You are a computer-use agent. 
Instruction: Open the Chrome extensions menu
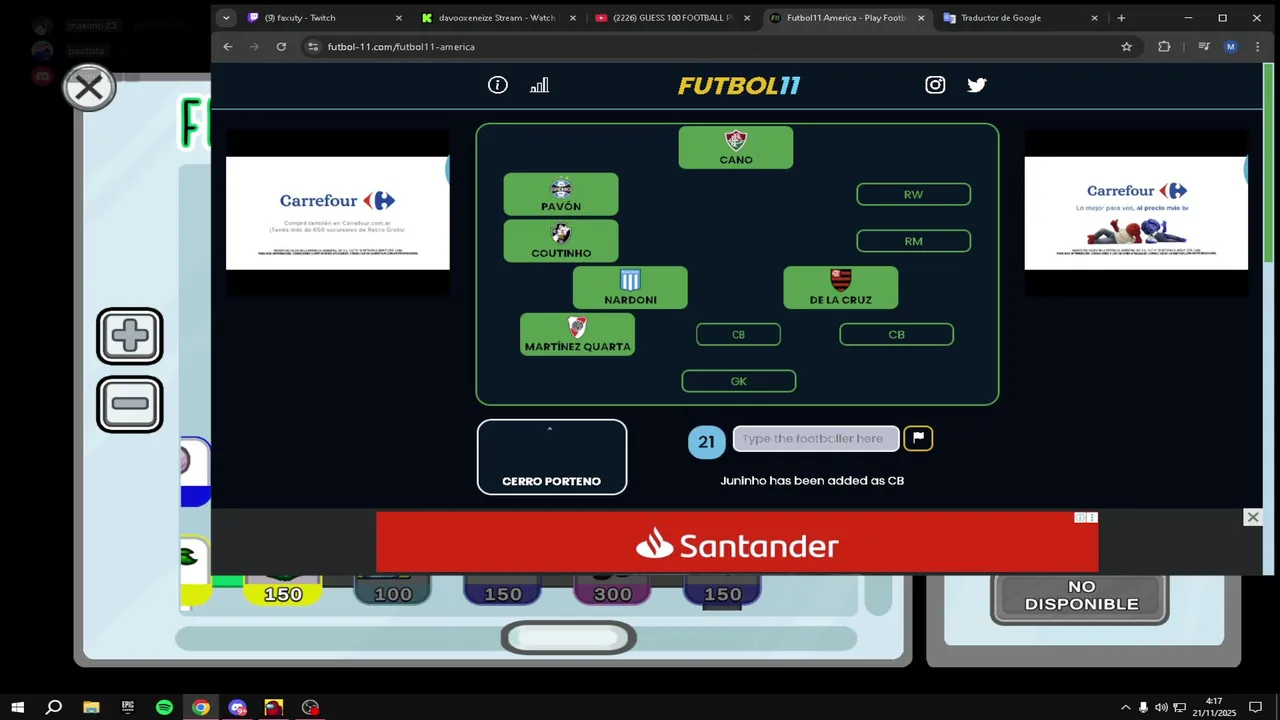click(1164, 47)
